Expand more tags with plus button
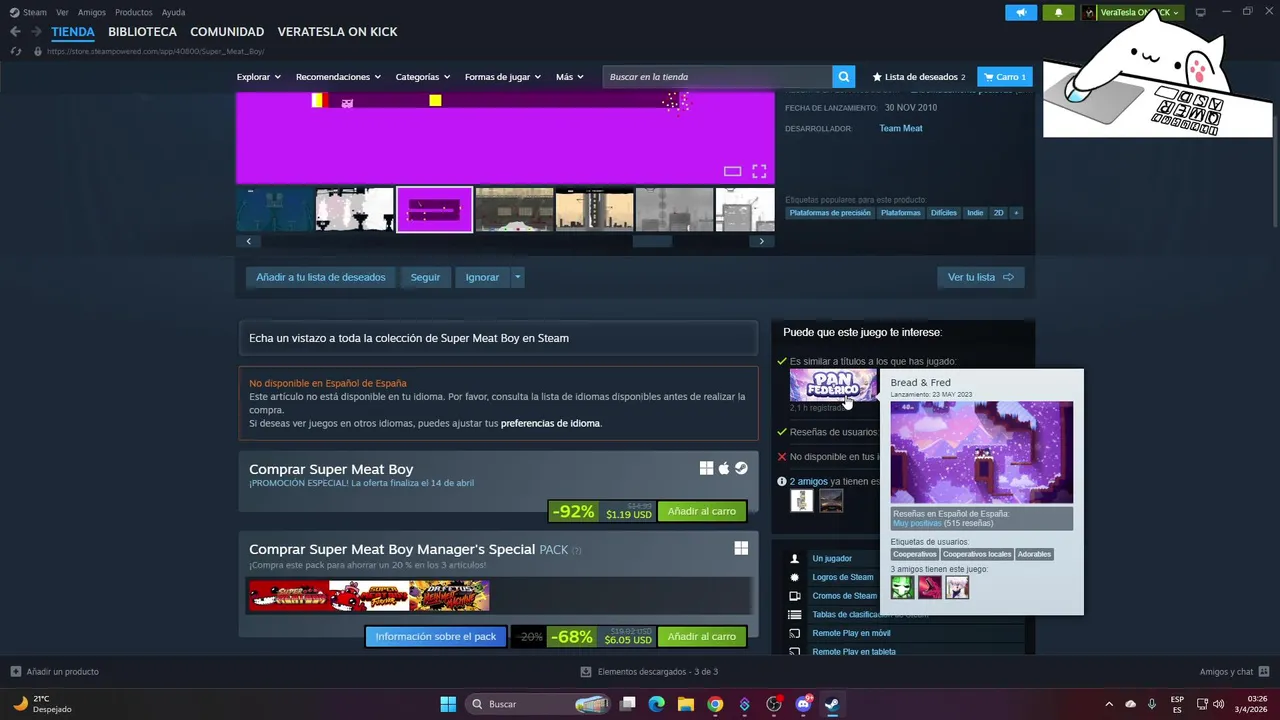 point(1016,213)
